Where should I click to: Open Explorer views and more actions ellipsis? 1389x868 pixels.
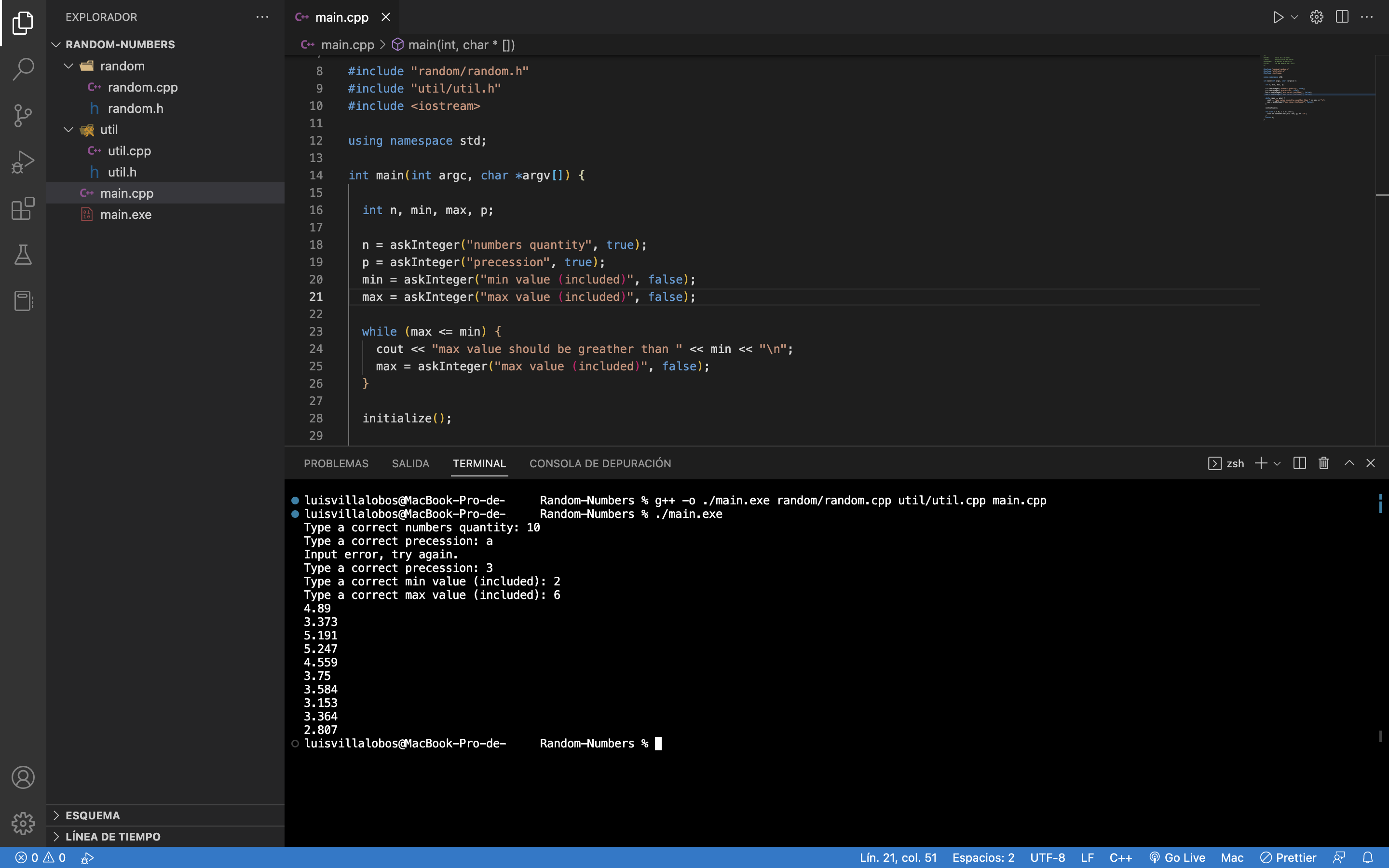pos(262,17)
